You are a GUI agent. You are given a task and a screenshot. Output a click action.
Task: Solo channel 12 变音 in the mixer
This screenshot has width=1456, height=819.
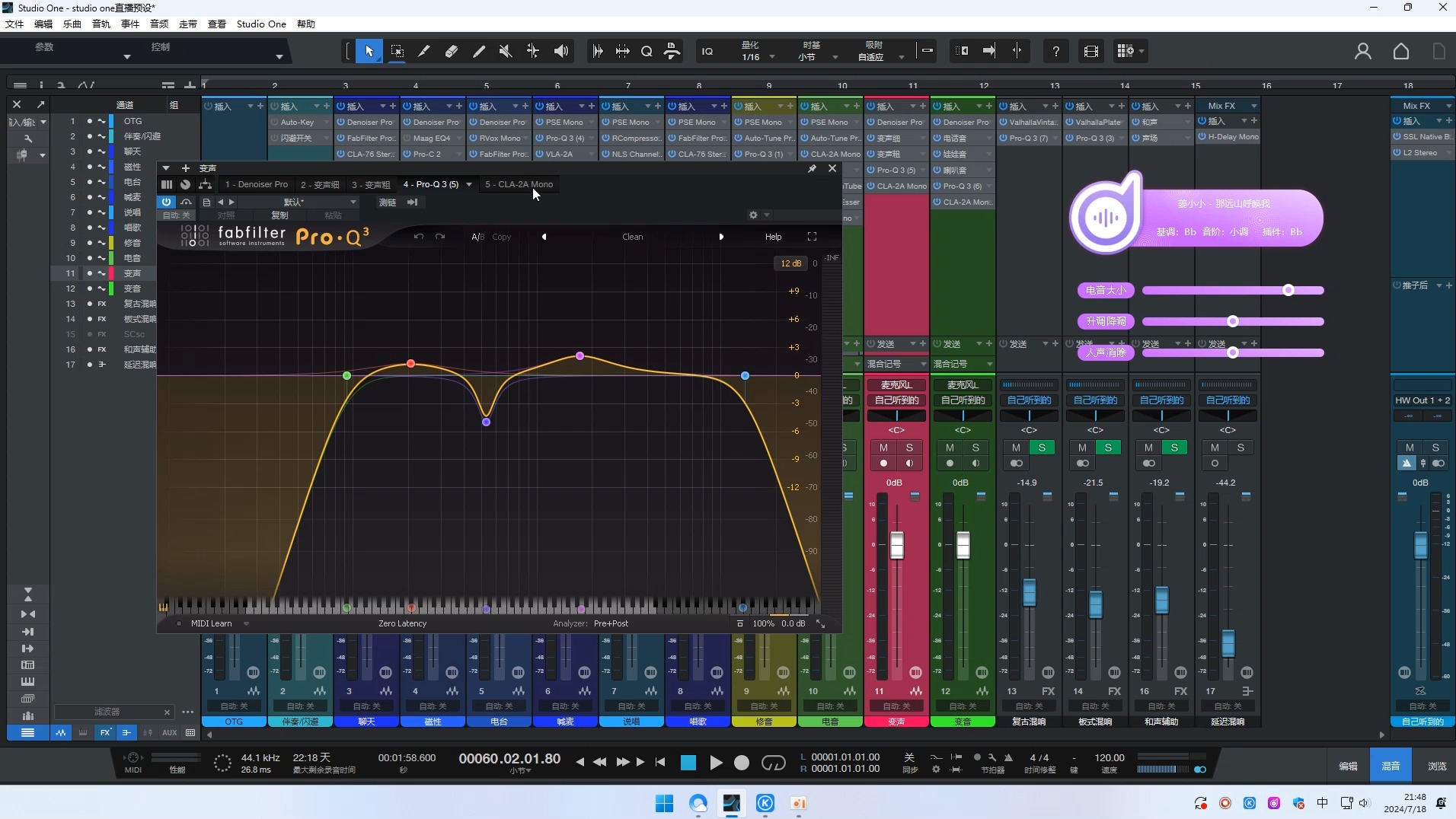975,448
